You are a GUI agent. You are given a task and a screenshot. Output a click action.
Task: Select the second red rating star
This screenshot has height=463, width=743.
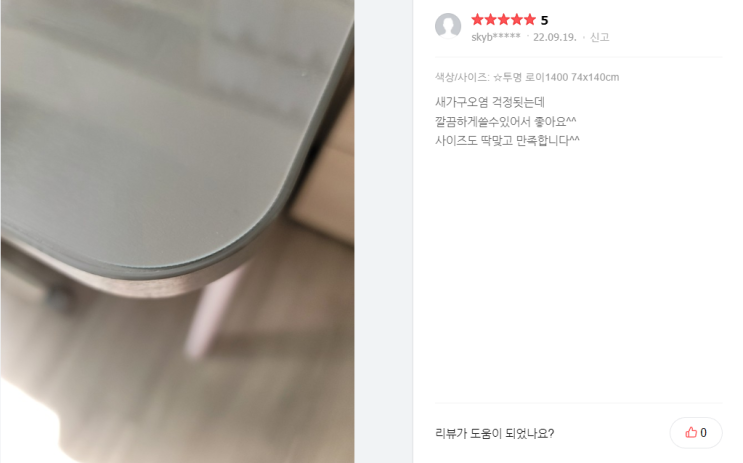pyautogui.click(x=490, y=19)
